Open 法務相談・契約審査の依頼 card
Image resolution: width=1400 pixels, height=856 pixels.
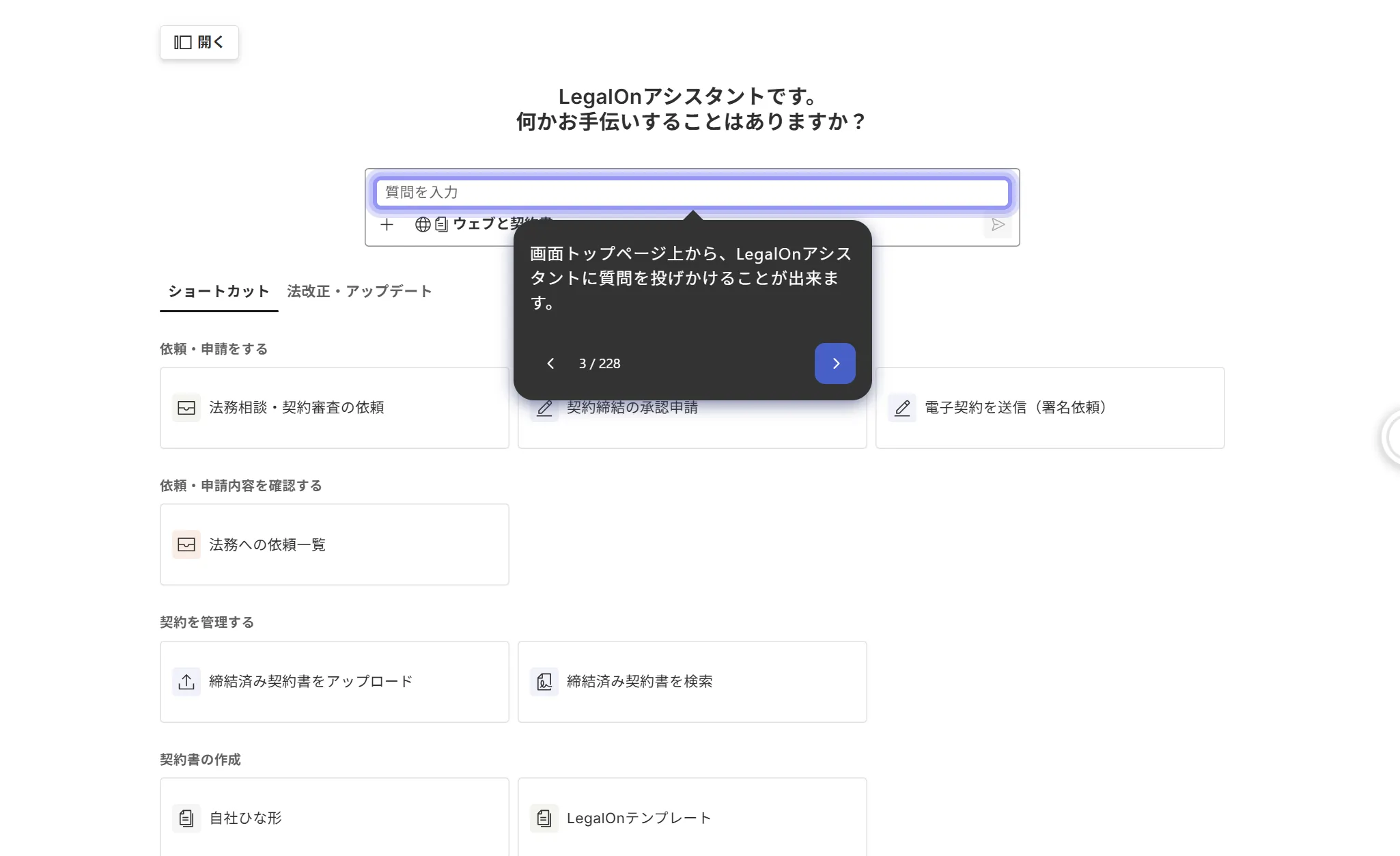click(x=335, y=408)
